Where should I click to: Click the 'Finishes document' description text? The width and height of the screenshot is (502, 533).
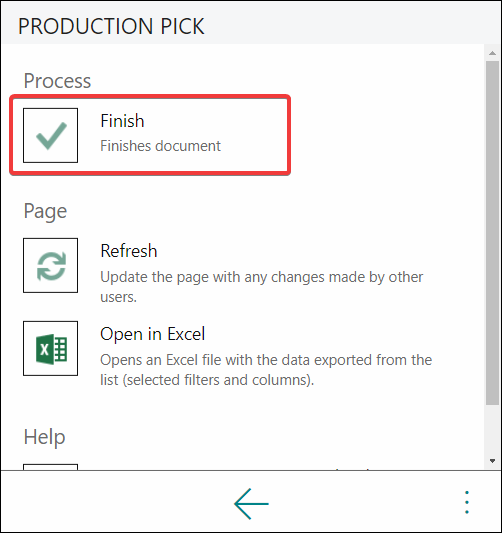tap(160, 146)
